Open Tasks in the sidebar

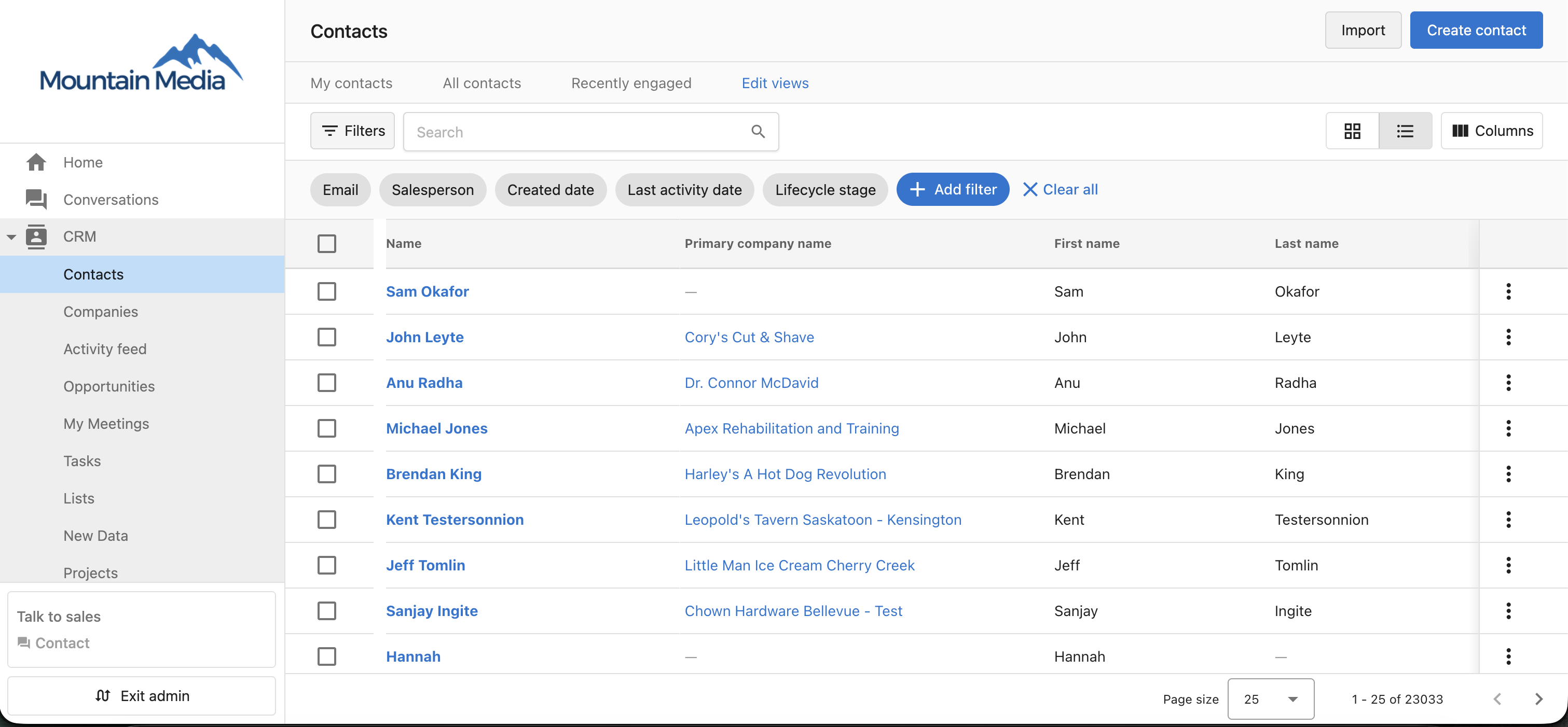tap(82, 461)
